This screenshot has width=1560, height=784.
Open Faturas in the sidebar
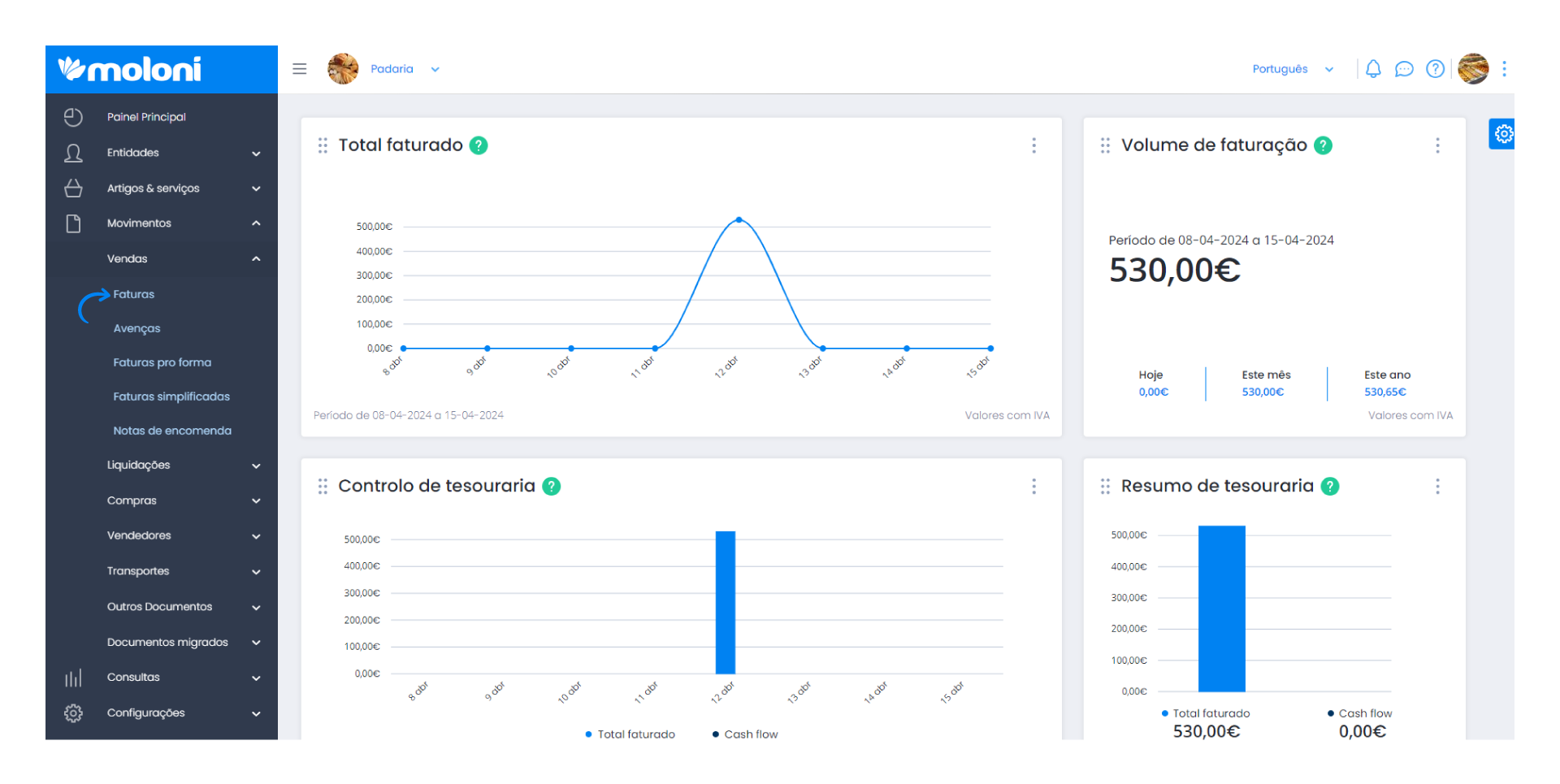click(x=133, y=294)
